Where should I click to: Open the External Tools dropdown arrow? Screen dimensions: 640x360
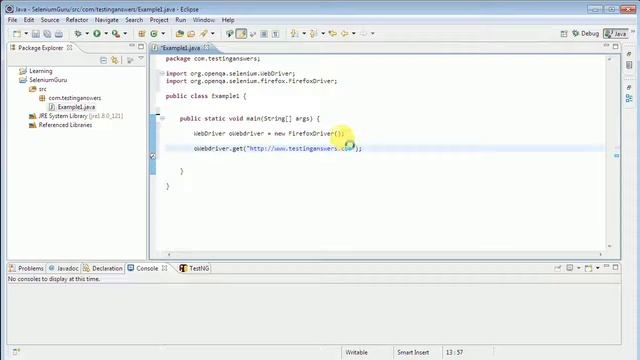tap(125, 34)
